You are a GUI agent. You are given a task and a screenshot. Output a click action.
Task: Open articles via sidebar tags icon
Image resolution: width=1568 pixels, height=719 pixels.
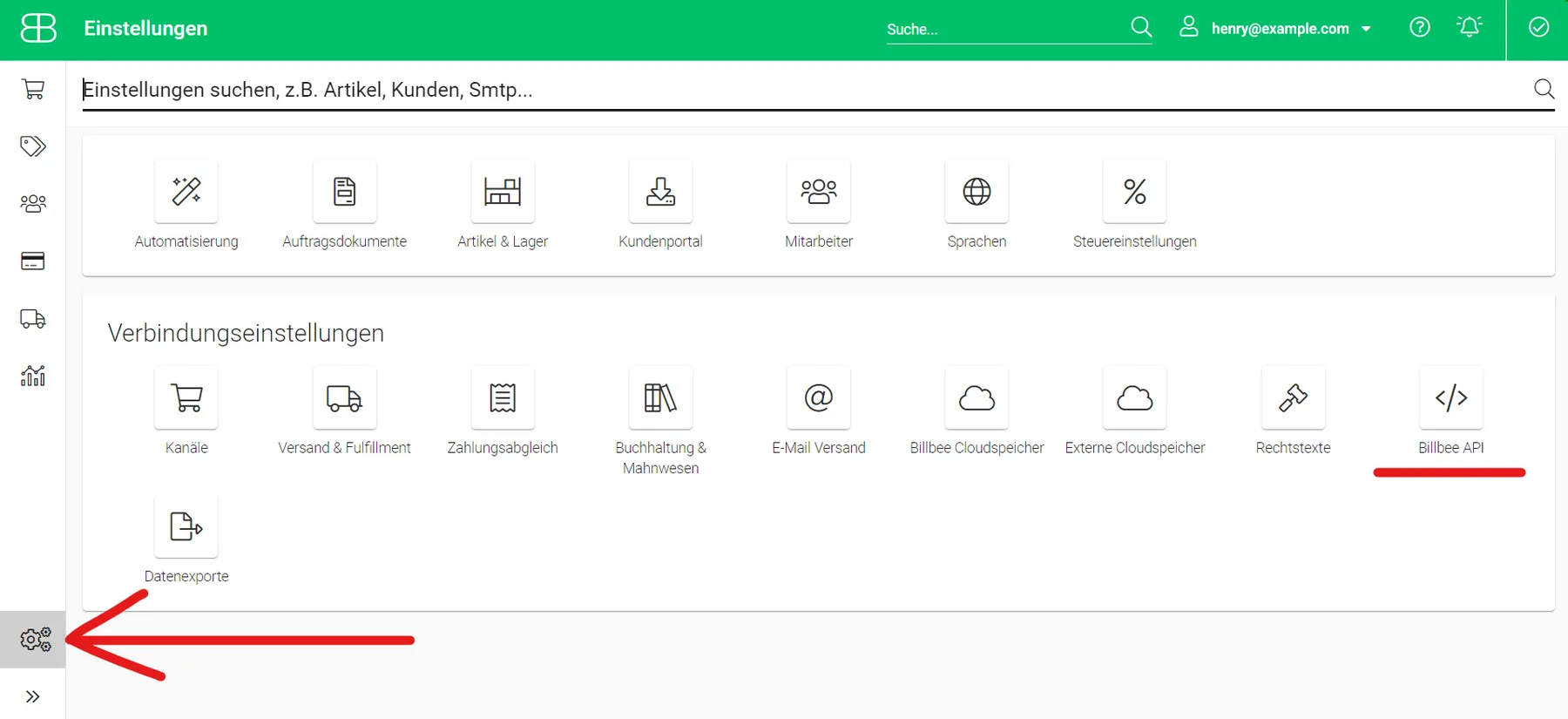(33, 146)
